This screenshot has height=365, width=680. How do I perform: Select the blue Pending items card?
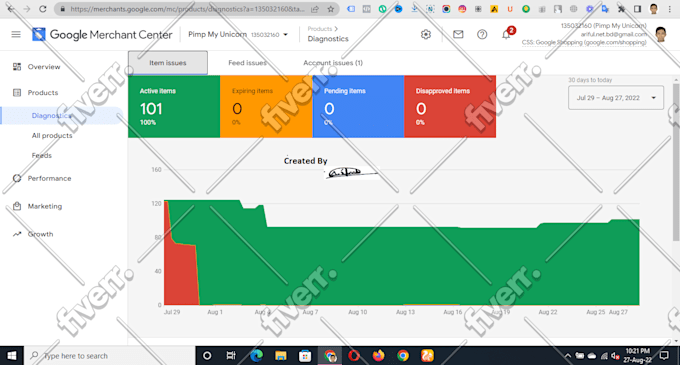(358, 107)
